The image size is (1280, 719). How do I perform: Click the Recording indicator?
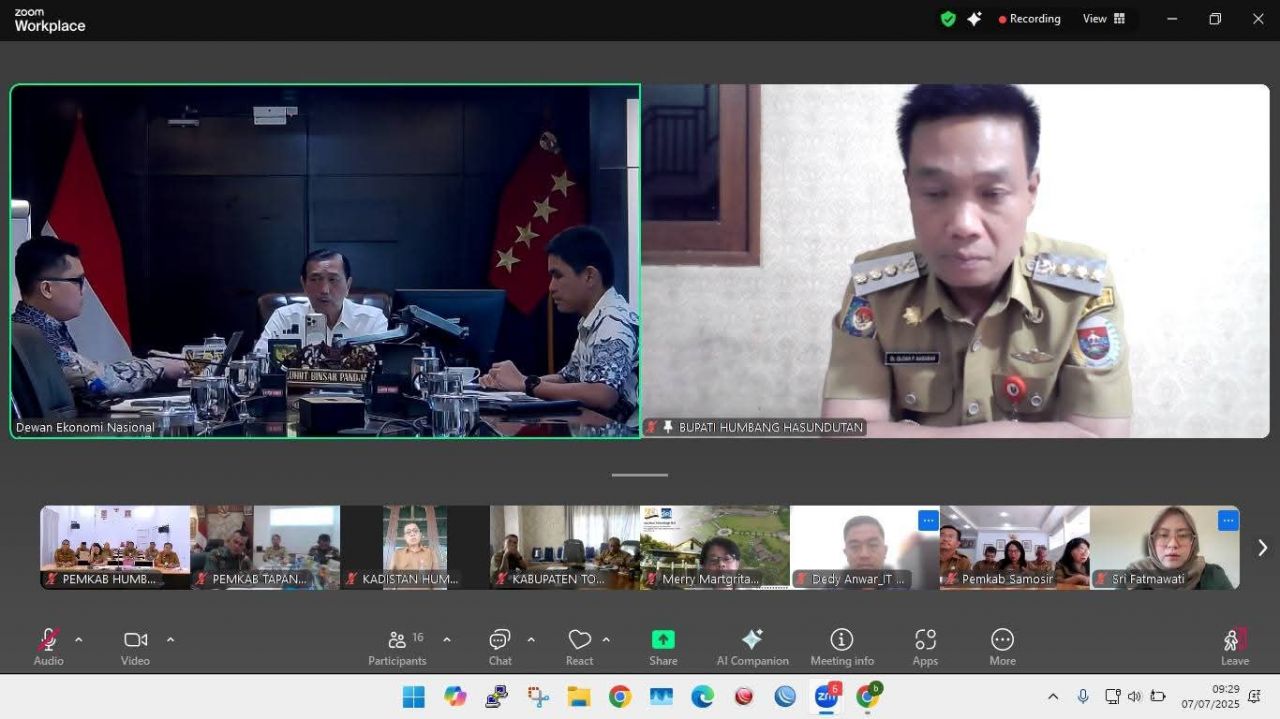pyautogui.click(x=1029, y=19)
